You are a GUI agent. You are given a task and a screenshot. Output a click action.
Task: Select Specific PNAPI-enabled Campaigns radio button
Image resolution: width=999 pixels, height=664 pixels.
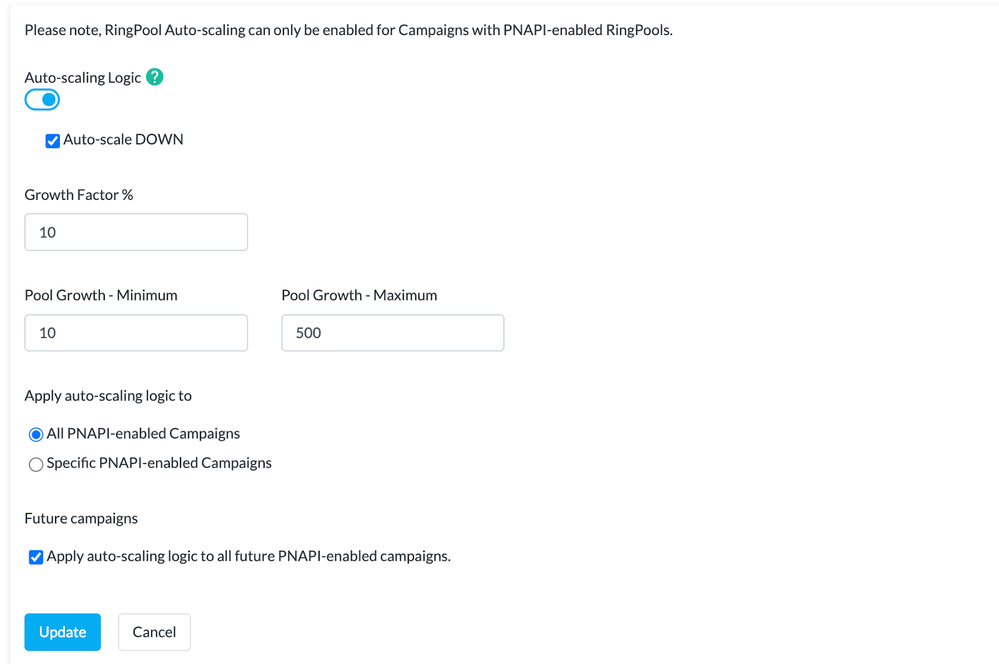tap(36, 465)
